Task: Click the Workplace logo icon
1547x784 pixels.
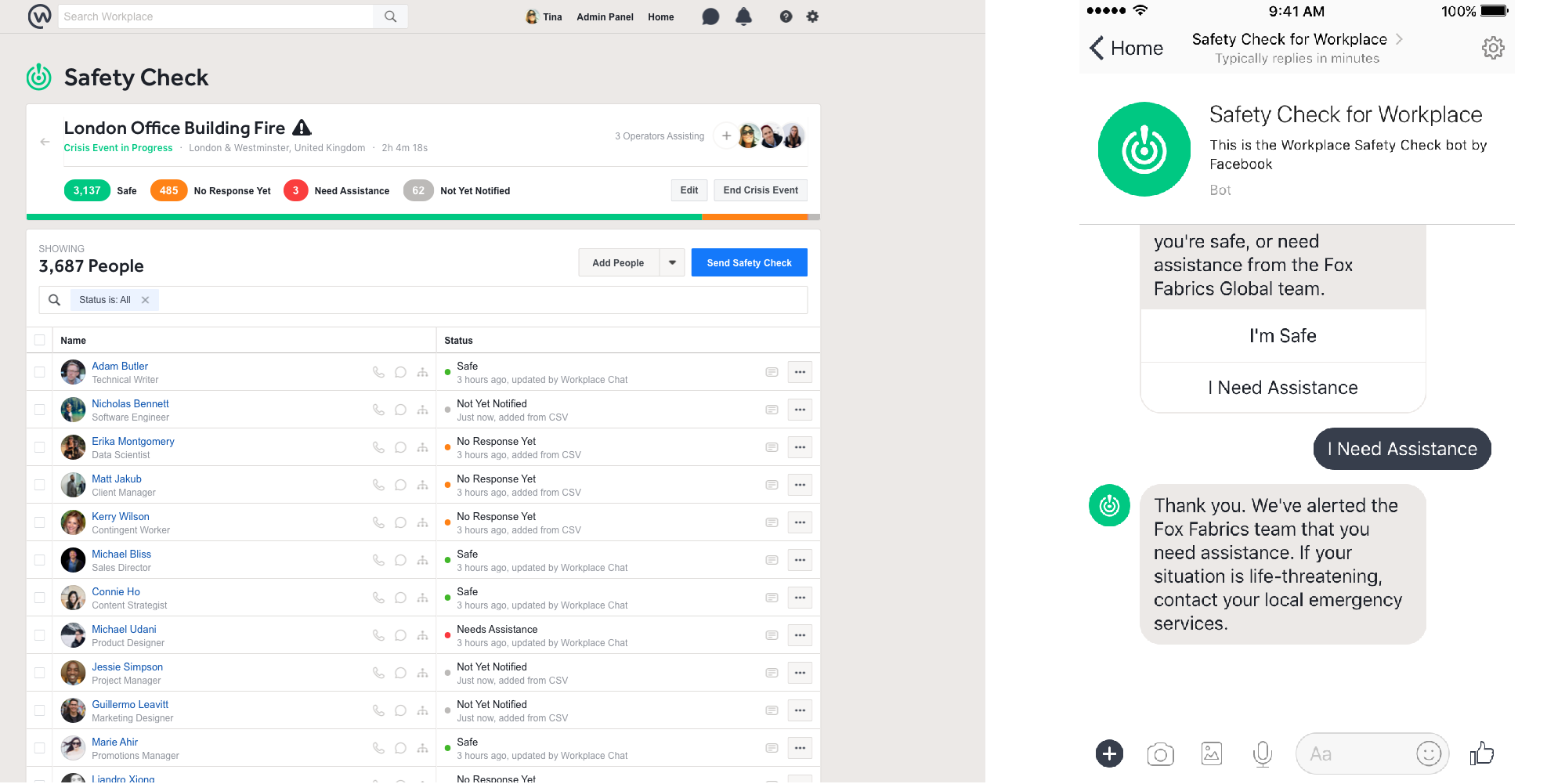Action: pos(39,16)
